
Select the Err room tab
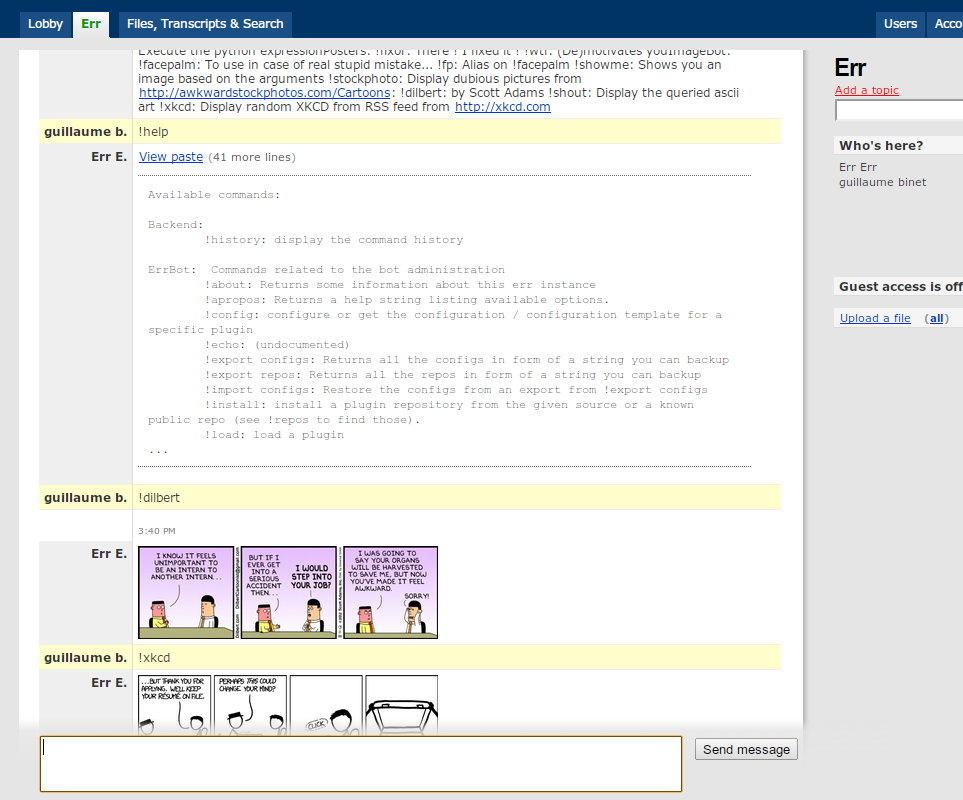(x=91, y=23)
